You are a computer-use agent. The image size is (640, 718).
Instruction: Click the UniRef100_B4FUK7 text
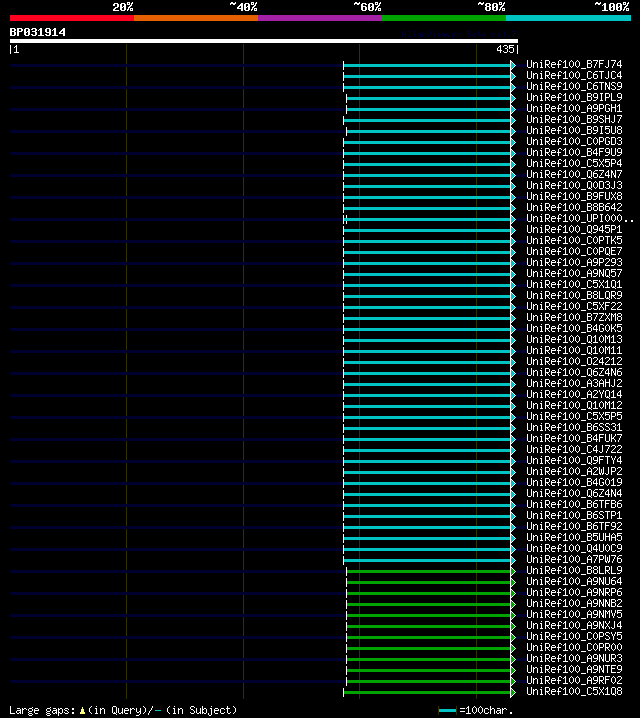click(x=574, y=438)
